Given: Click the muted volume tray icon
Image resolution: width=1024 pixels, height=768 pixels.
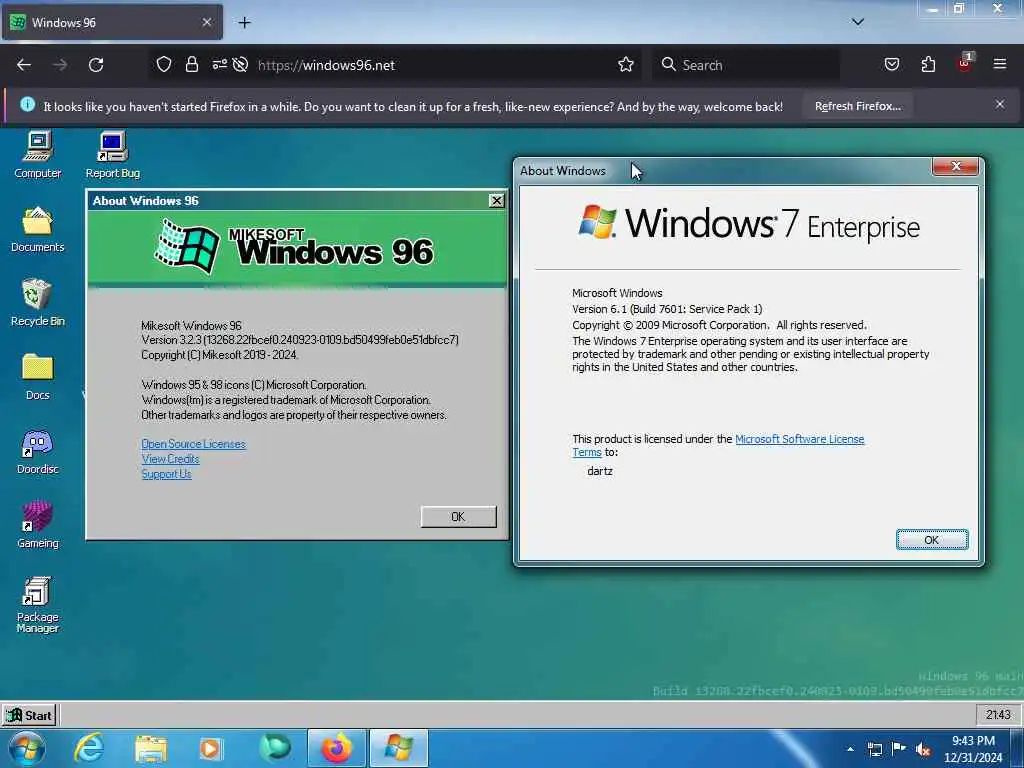Looking at the screenshot, I should click(923, 749).
